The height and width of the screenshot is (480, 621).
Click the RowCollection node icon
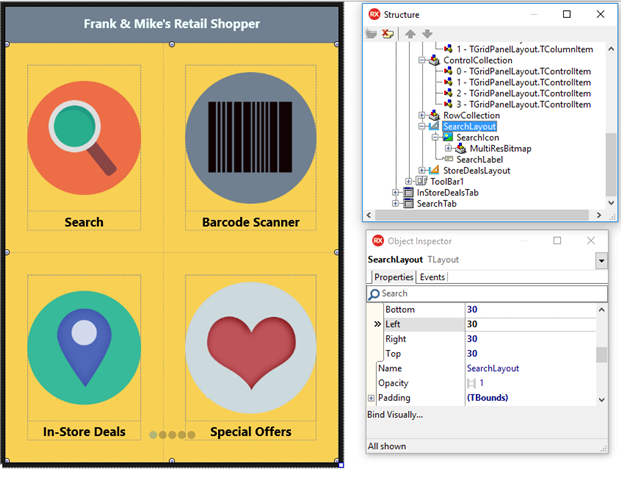434,115
